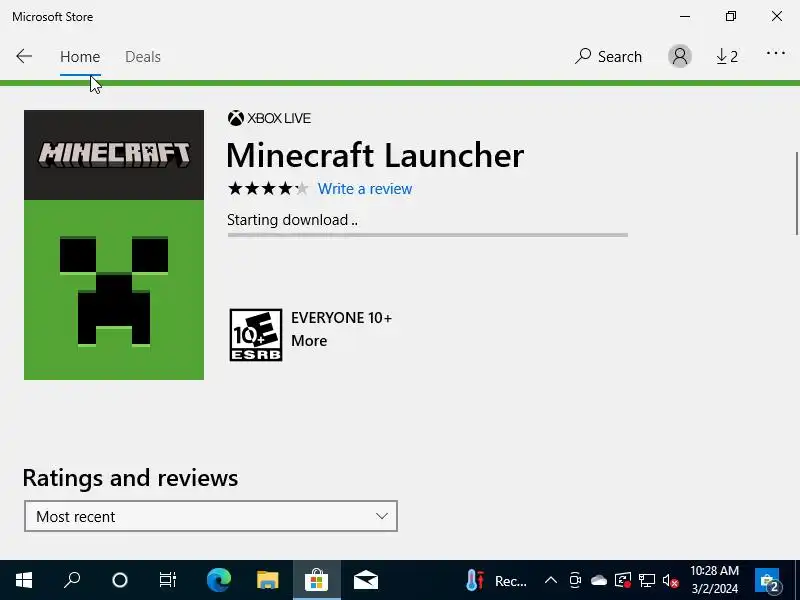Click the page vertical scrollbar
The width and height of the screenshot is (800, 600).
[796, 193]
